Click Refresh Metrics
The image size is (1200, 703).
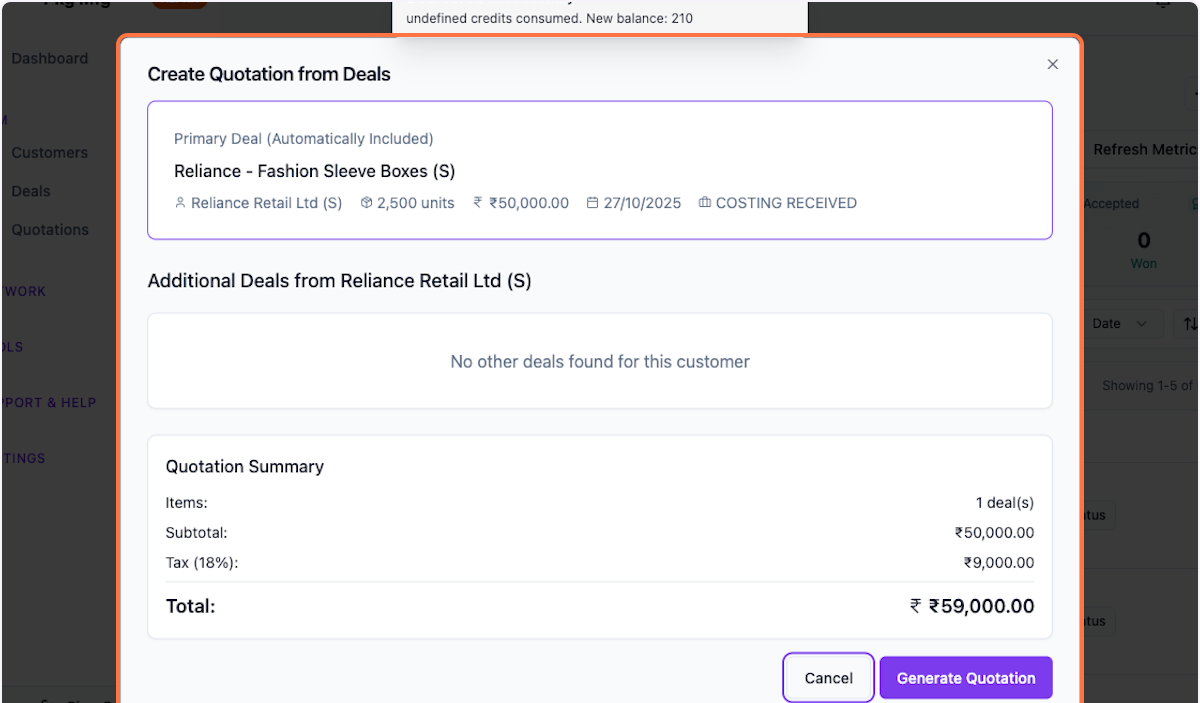click(x=1144, y=148)
